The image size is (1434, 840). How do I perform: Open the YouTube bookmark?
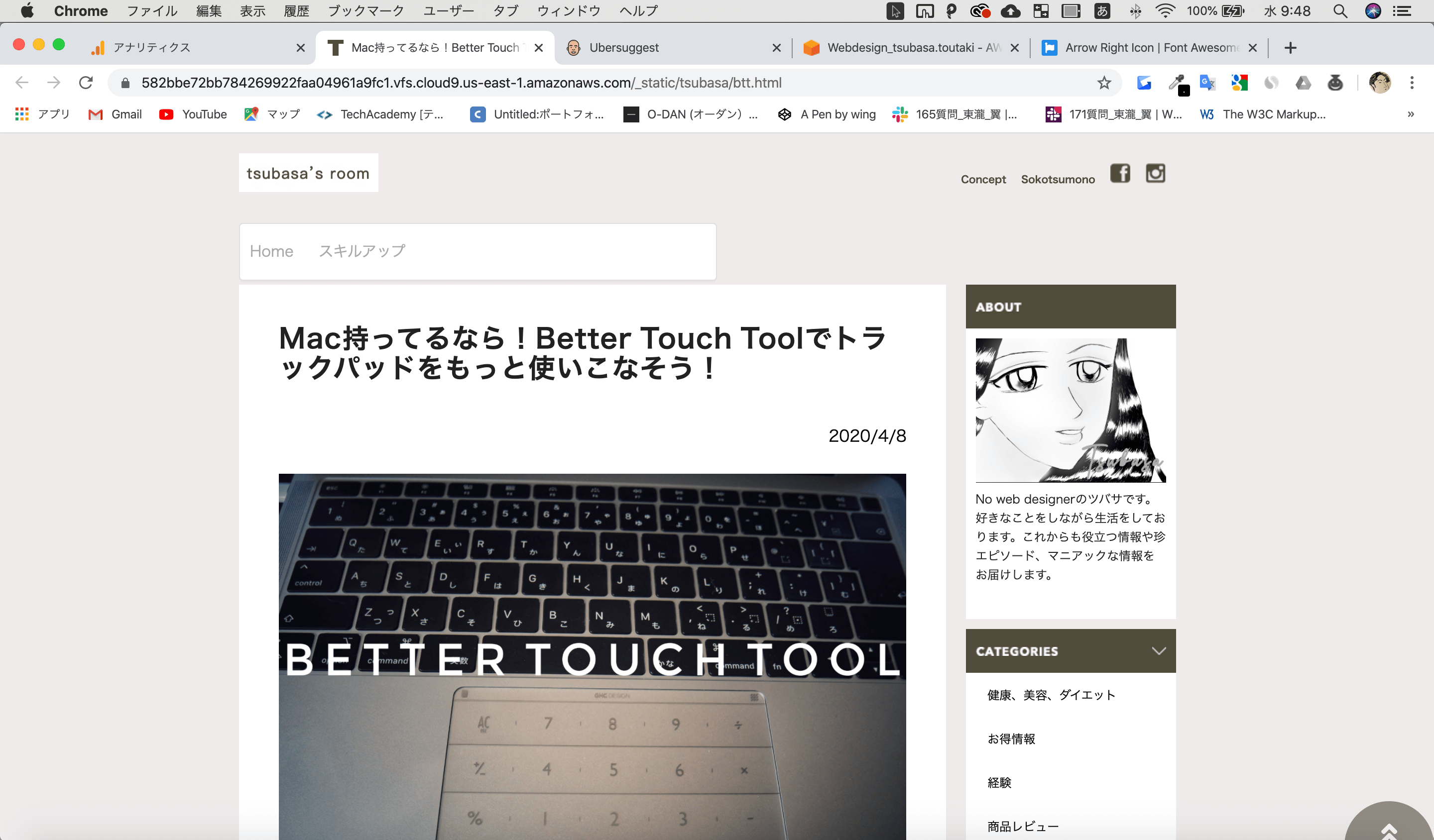pos(193,114)
